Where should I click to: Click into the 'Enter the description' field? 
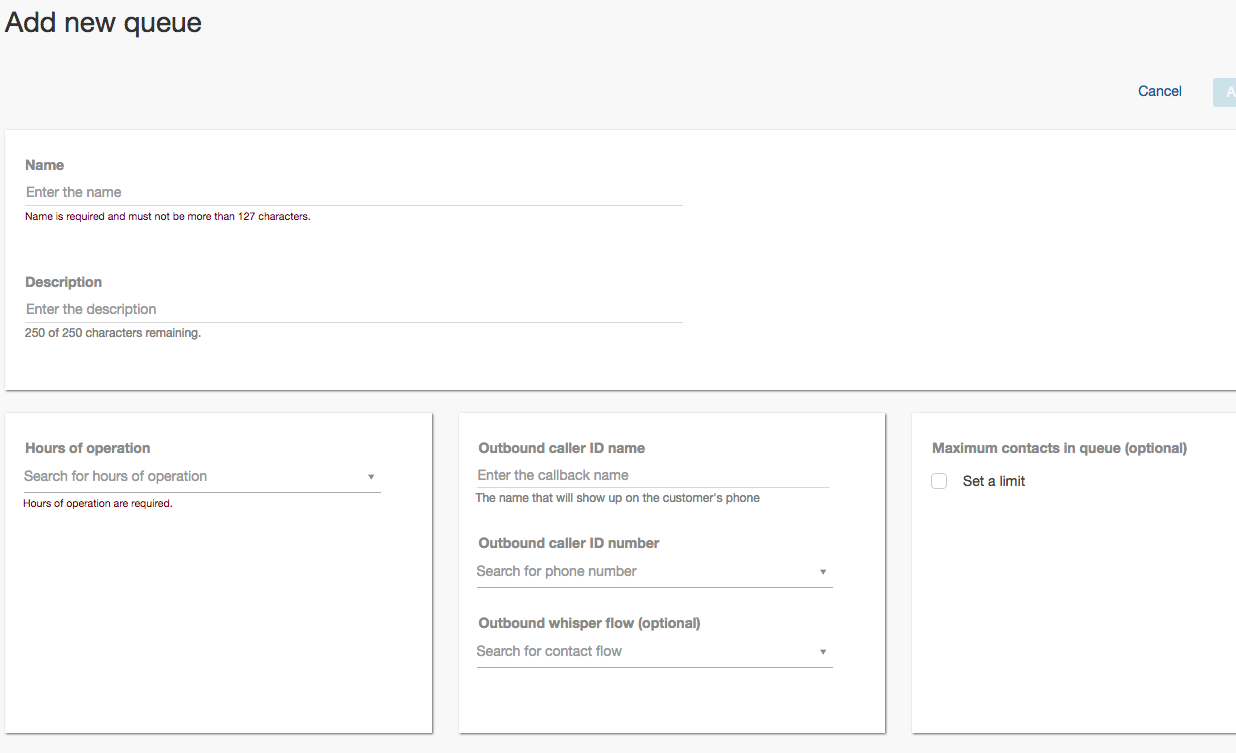coord(353,309)
